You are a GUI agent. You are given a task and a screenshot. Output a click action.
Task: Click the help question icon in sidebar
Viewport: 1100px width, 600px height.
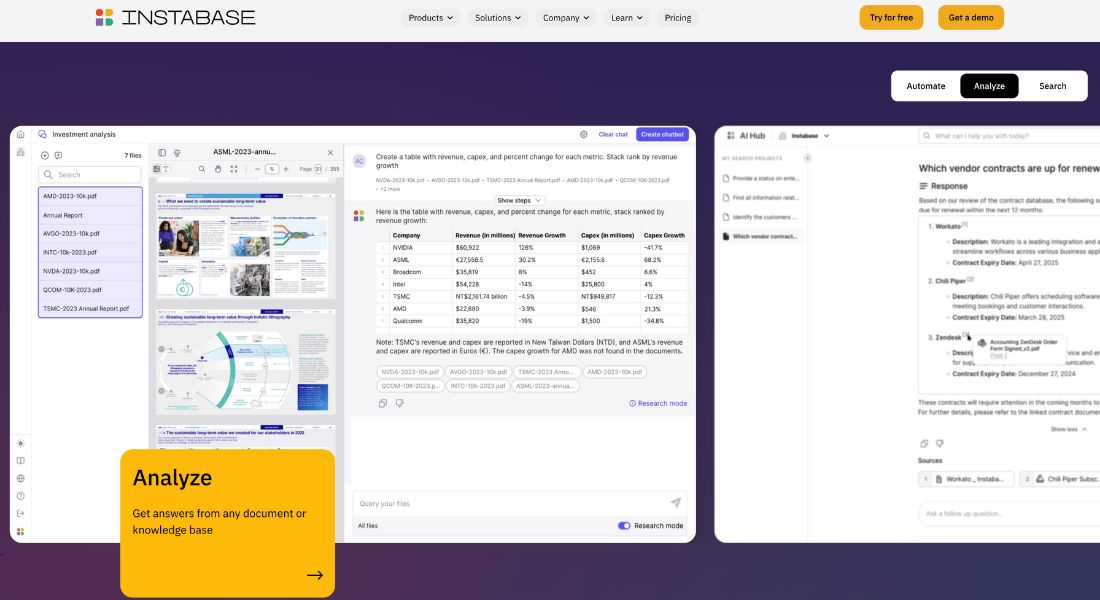point(20,496)
